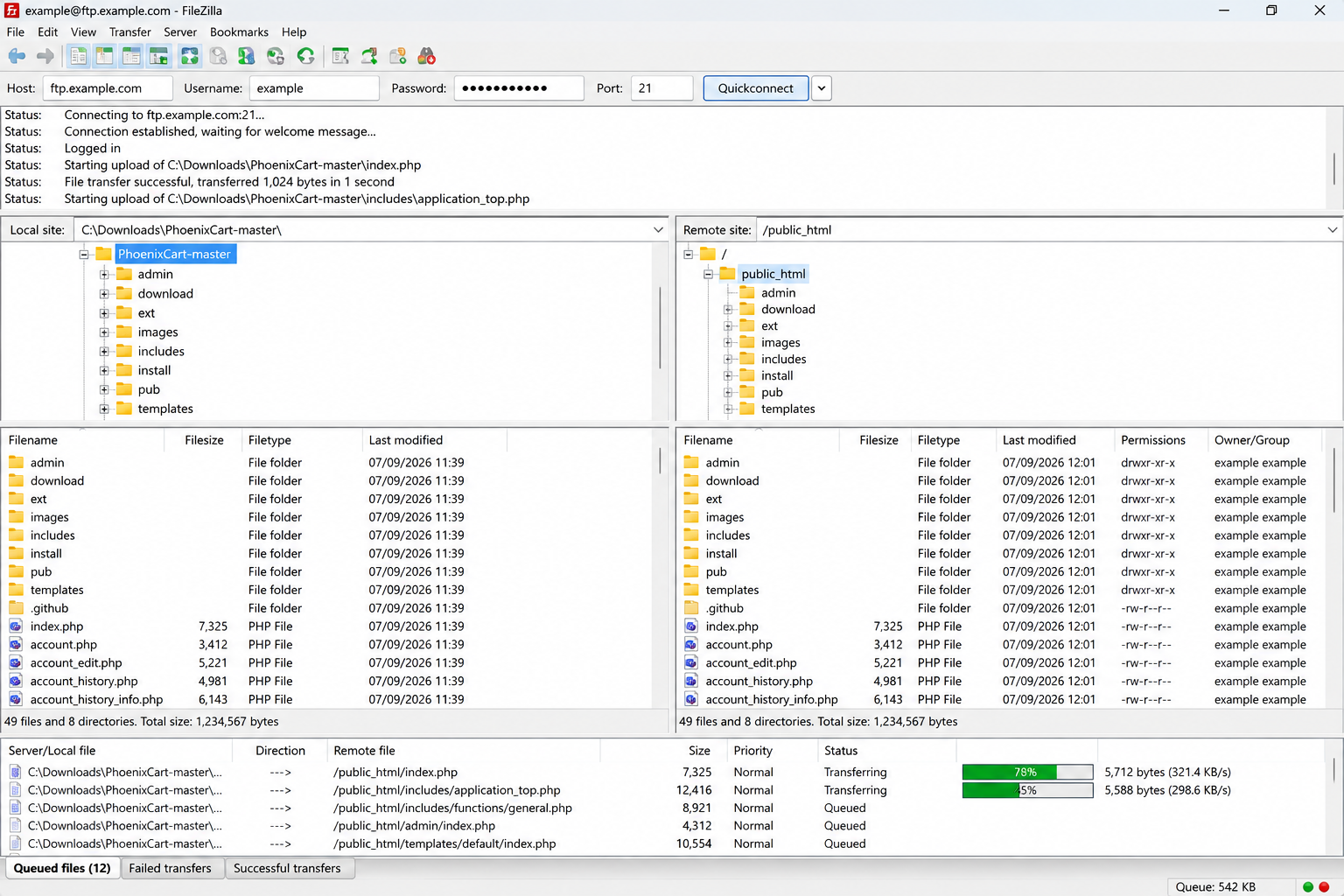Toggle synchronized browsing toolbar icon
The width and height of the screenshot is (1344, 896).
(398, 57)
